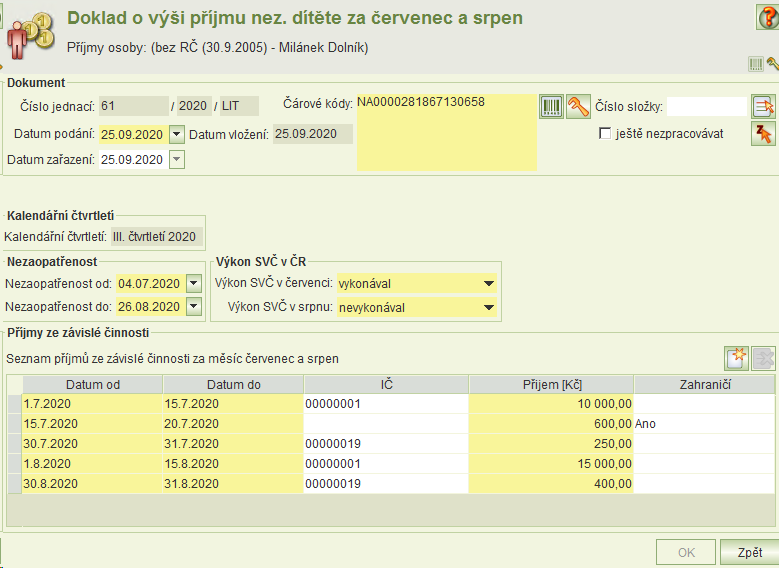Open the Nezaopatřenost do date picker
Viewport: 779px width, 568px height.
point(194,306)
